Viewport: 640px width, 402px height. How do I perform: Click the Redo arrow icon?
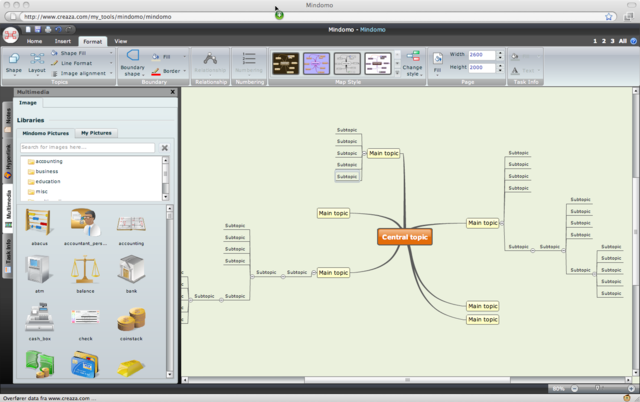69,29
